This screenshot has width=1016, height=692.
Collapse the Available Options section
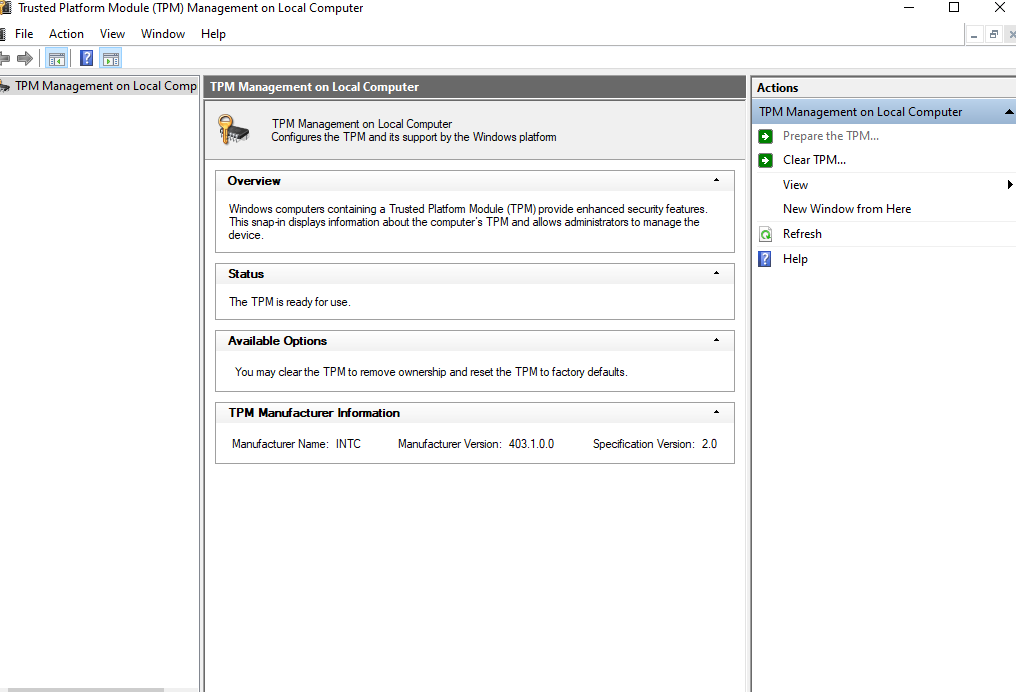[716, 340]
